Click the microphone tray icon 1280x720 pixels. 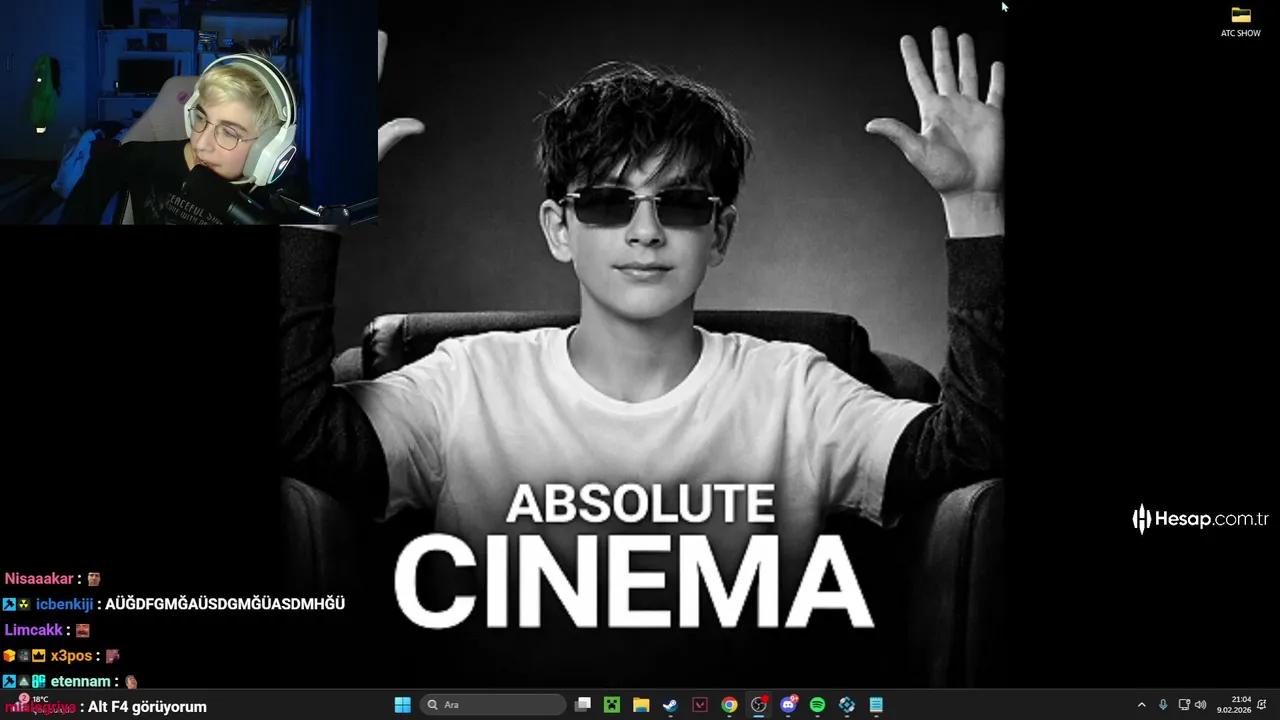click(1163, 705)
